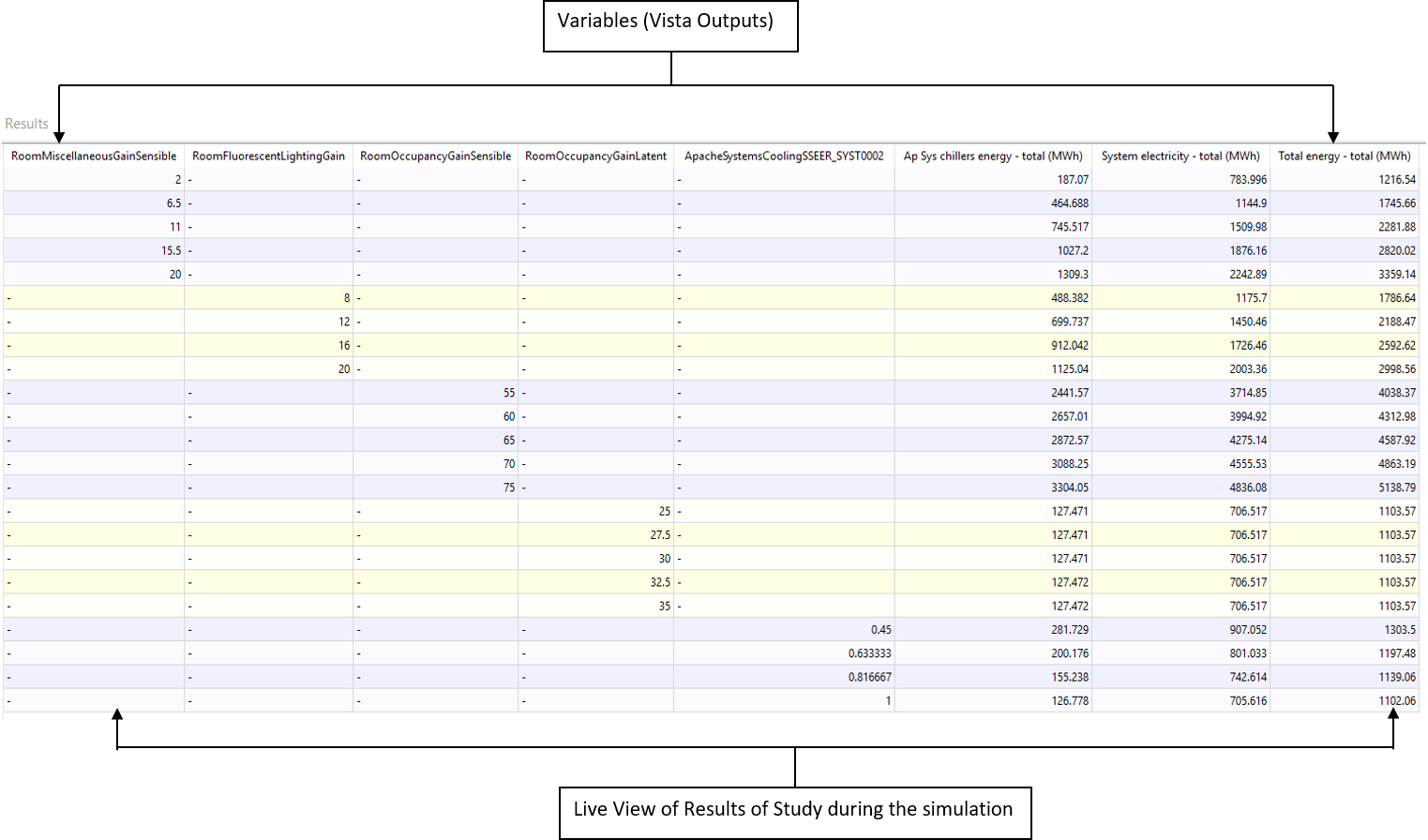Screen dimensions: 1428x840
Task: Click the RoomOccupancyGainLatent column header
Action: tap(595, 156)
